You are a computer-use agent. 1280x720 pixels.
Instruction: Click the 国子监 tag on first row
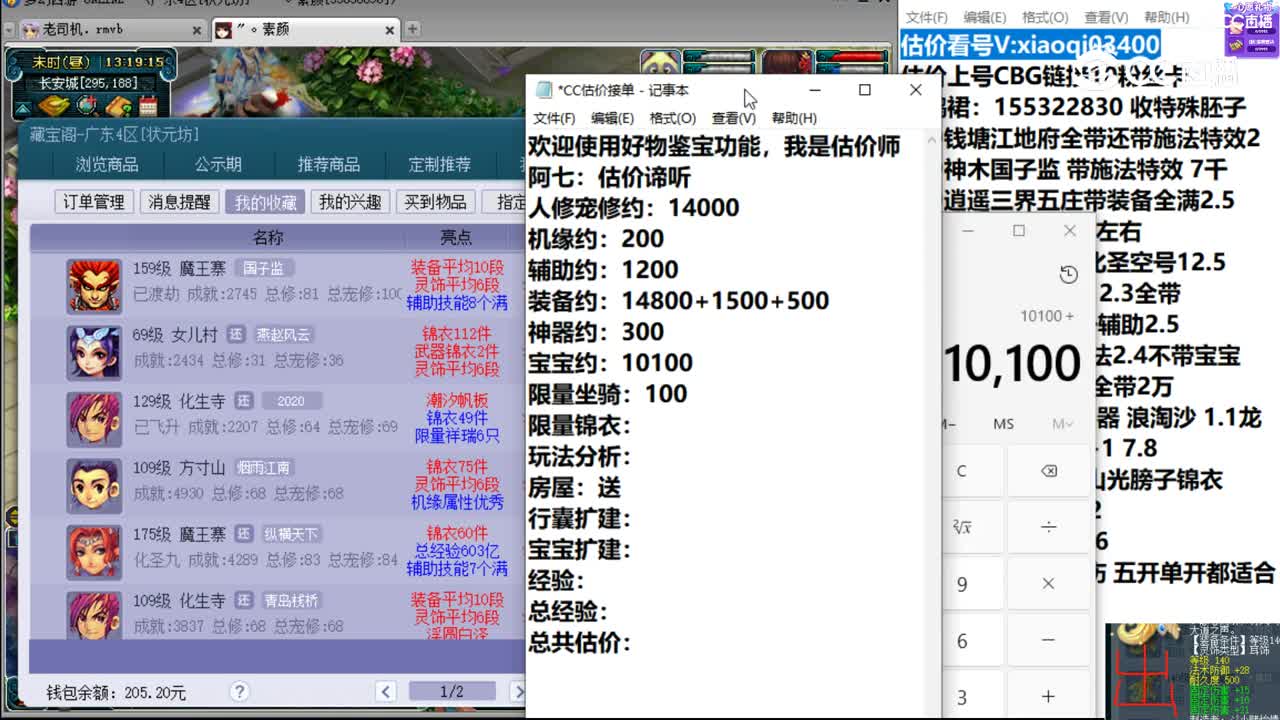264,268
